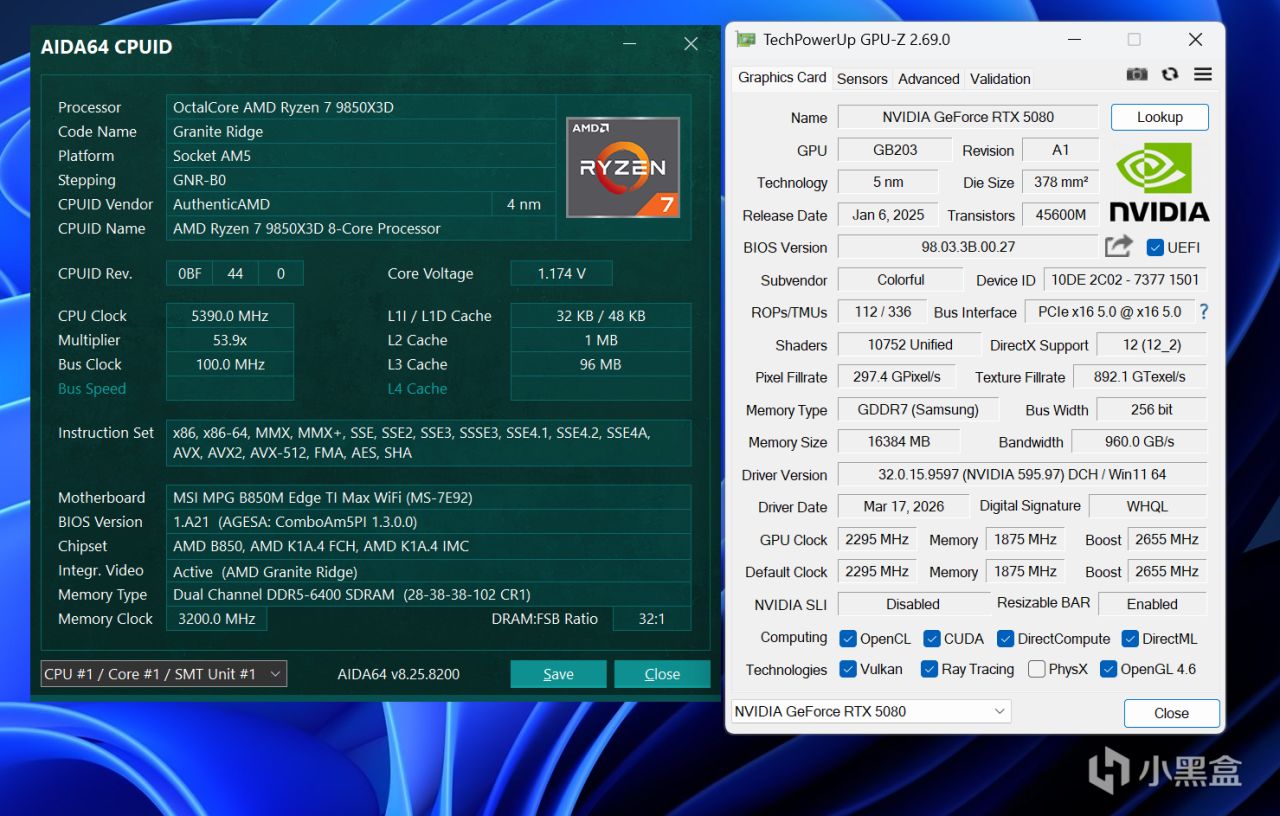Select the Graphics Card tab
Screen dimensions: 1280x816
coord(782,77)
